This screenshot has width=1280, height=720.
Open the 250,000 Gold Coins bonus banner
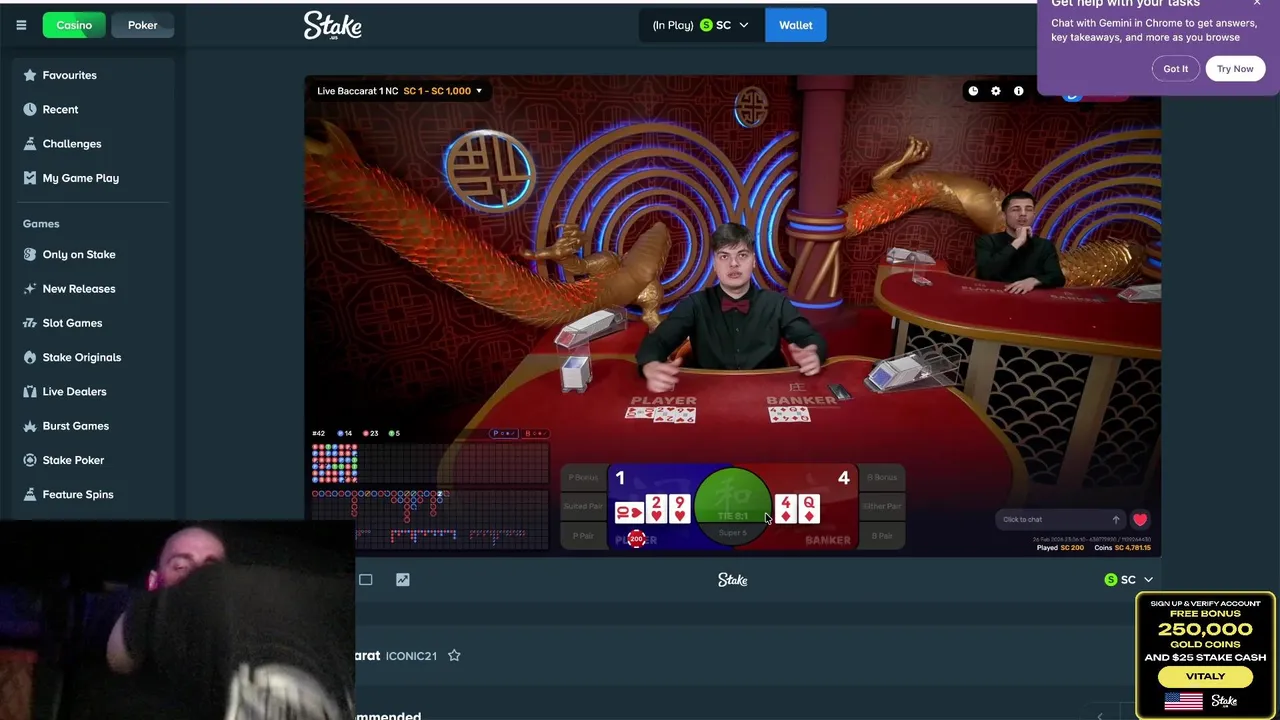[1205, 655]
